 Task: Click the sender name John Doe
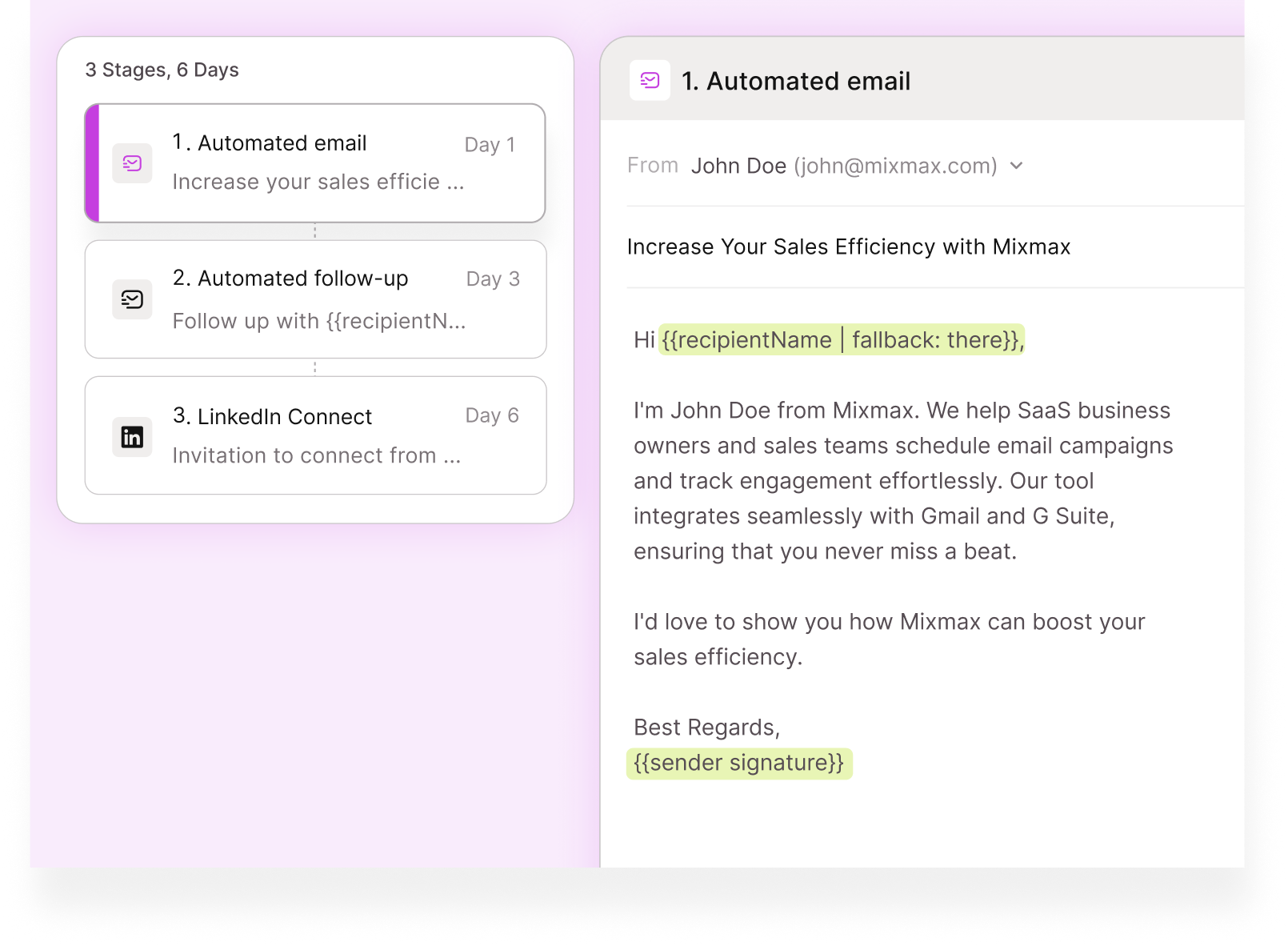coord(738,166)
